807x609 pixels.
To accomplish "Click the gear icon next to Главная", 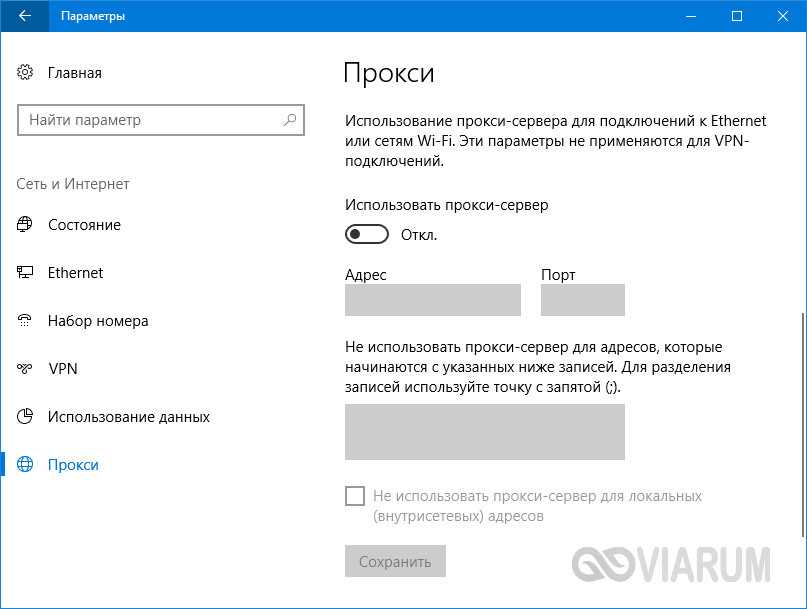I will pyautogui.click(x=25, y=72).
